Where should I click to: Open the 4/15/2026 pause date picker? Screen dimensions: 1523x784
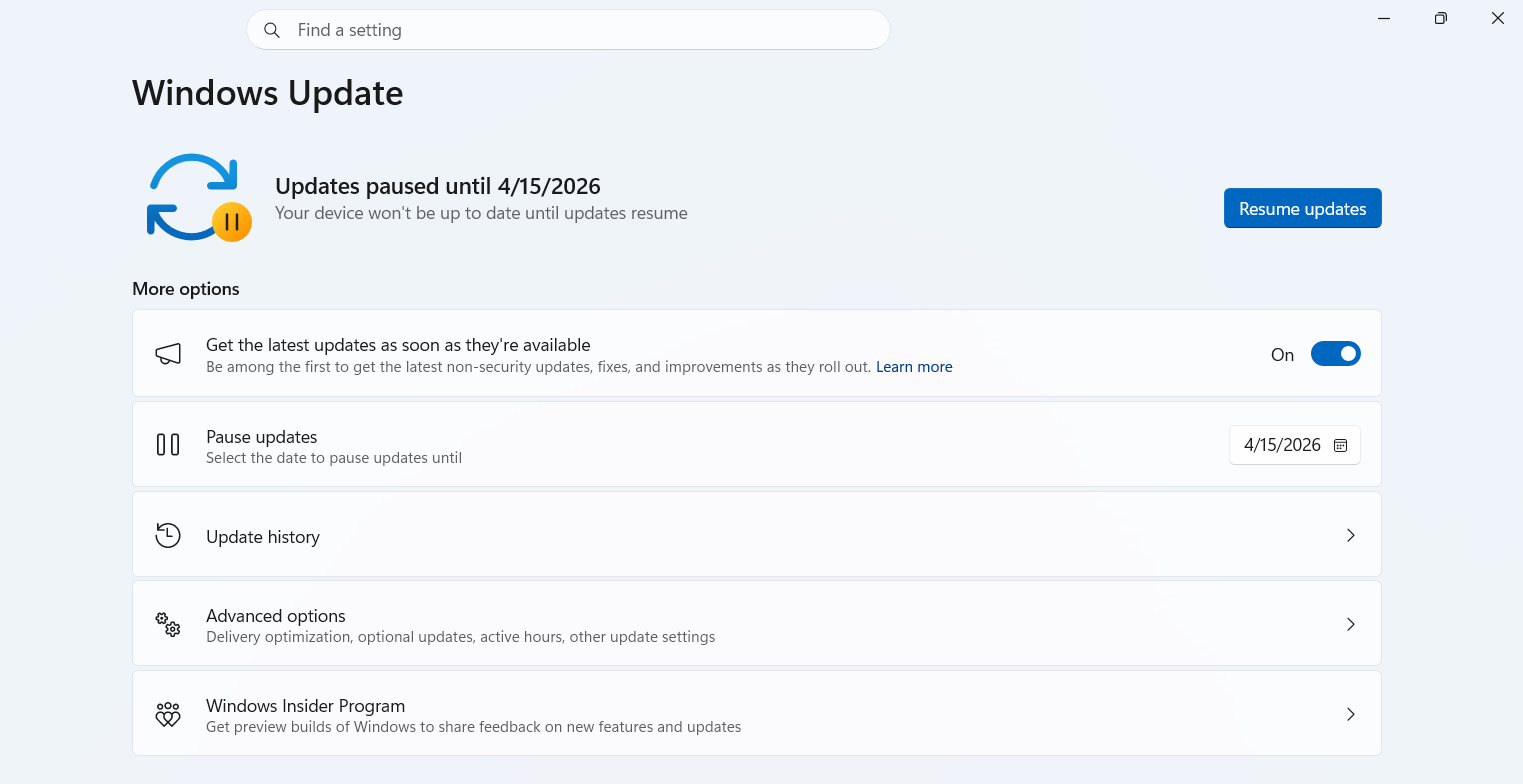click(1282, 445)
